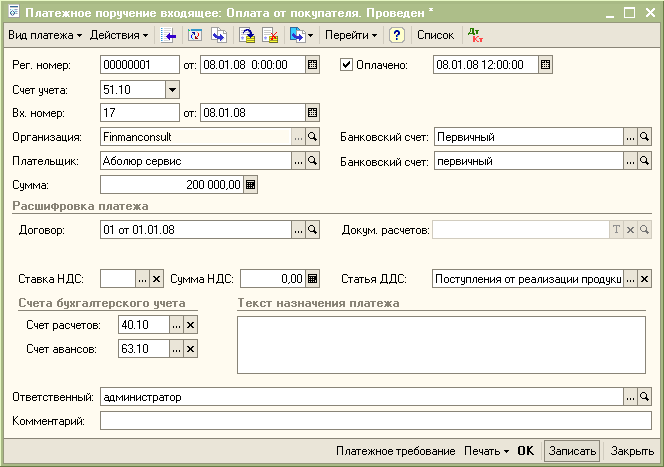This screenshot has height=467, width=664.
Task: Click the Сумма field 200 000,00
Action: point(172,185)
